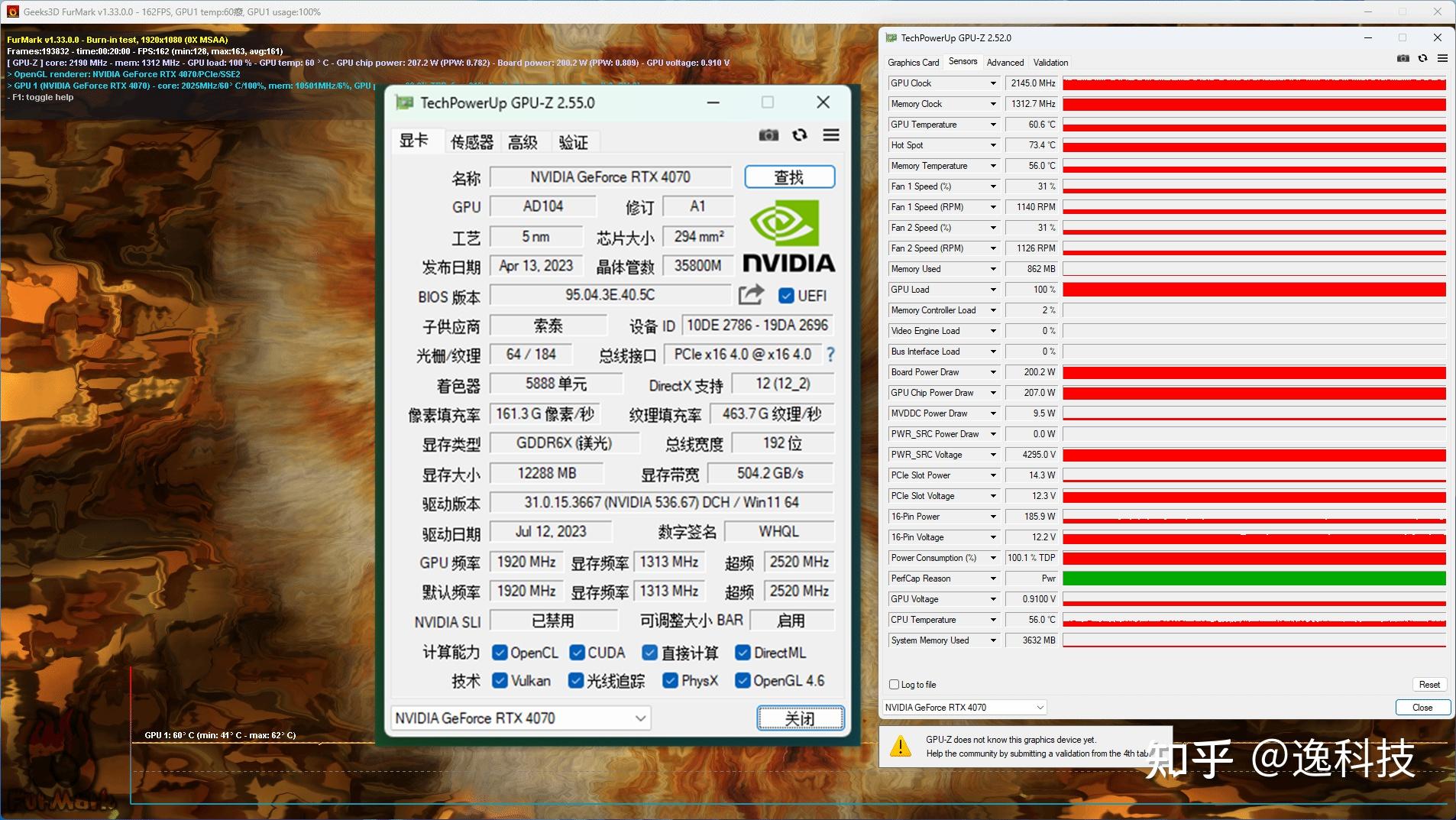The height and width of the screenshot is (820, 1456).
Task: Open the Validation tab in GPU-Z 2.52.0
Action: point(1051,63)
